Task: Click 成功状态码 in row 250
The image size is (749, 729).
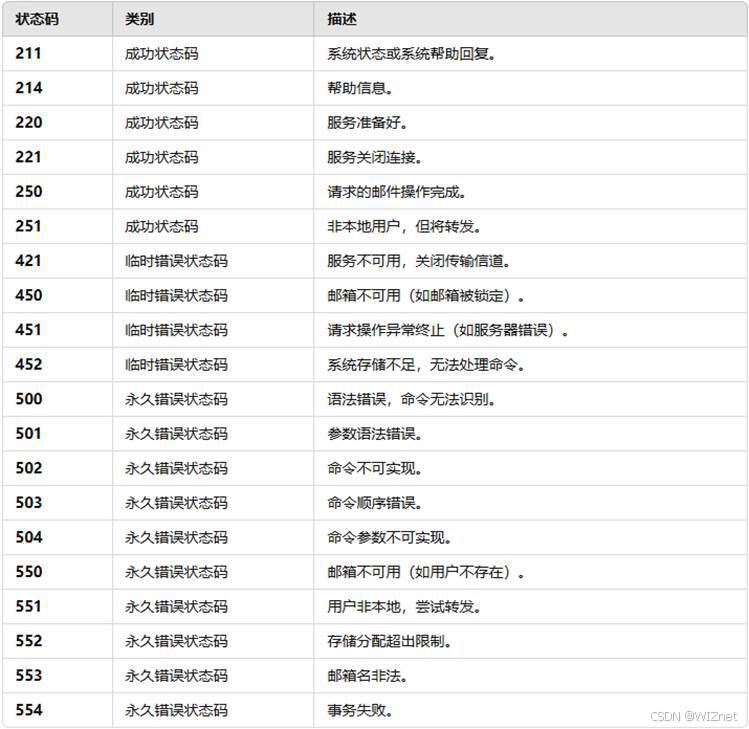Action: 161,192
